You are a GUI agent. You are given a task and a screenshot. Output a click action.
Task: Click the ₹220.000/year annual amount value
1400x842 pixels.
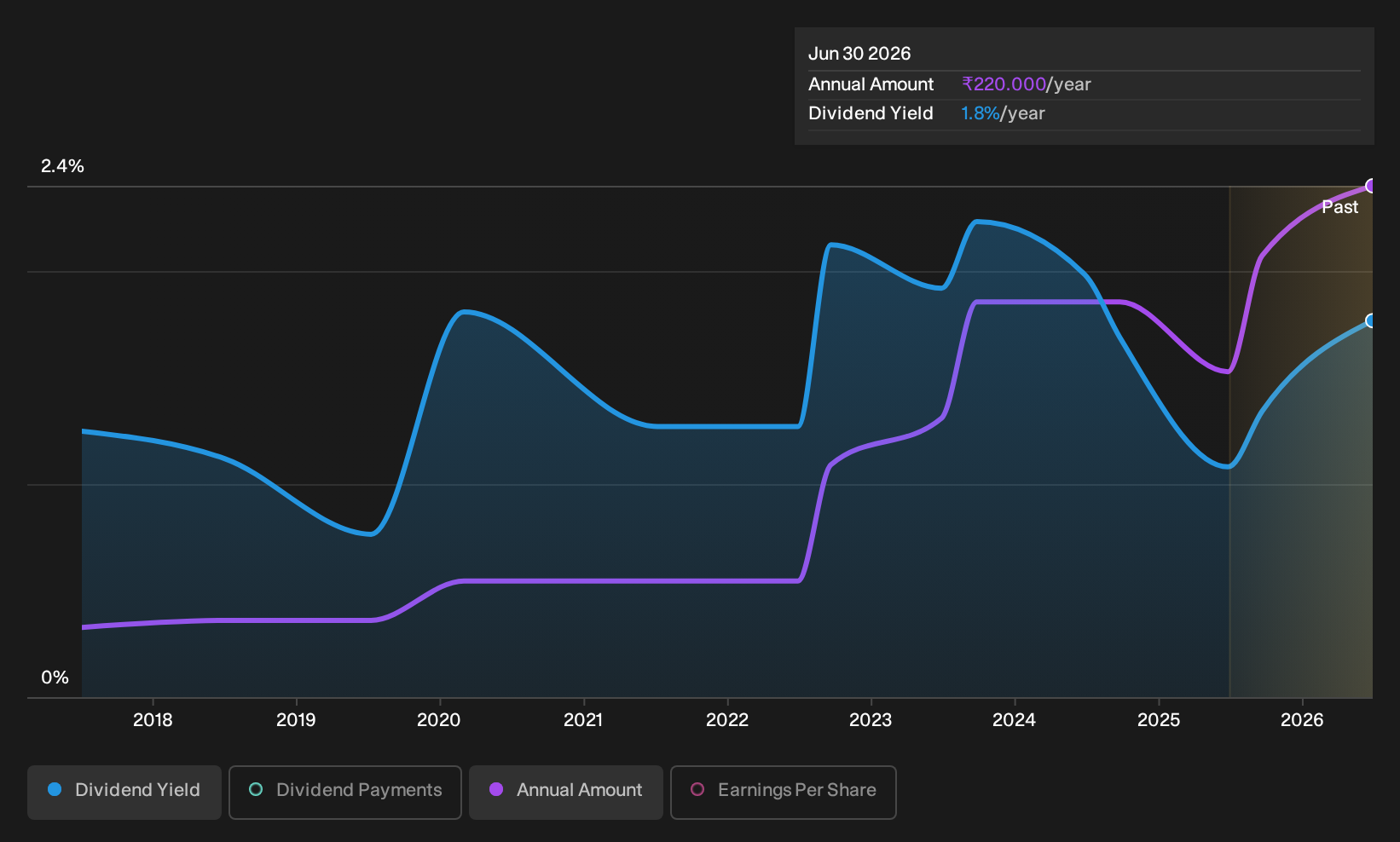tap(1027, 84)
